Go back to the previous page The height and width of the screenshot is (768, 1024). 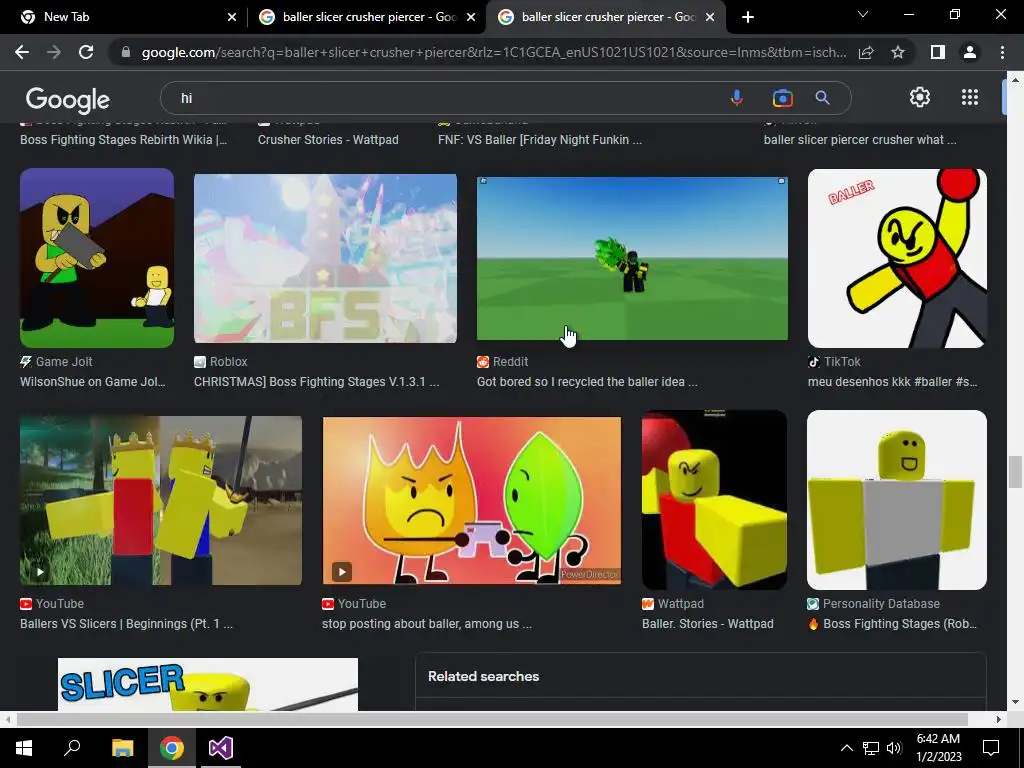(22, 52)
